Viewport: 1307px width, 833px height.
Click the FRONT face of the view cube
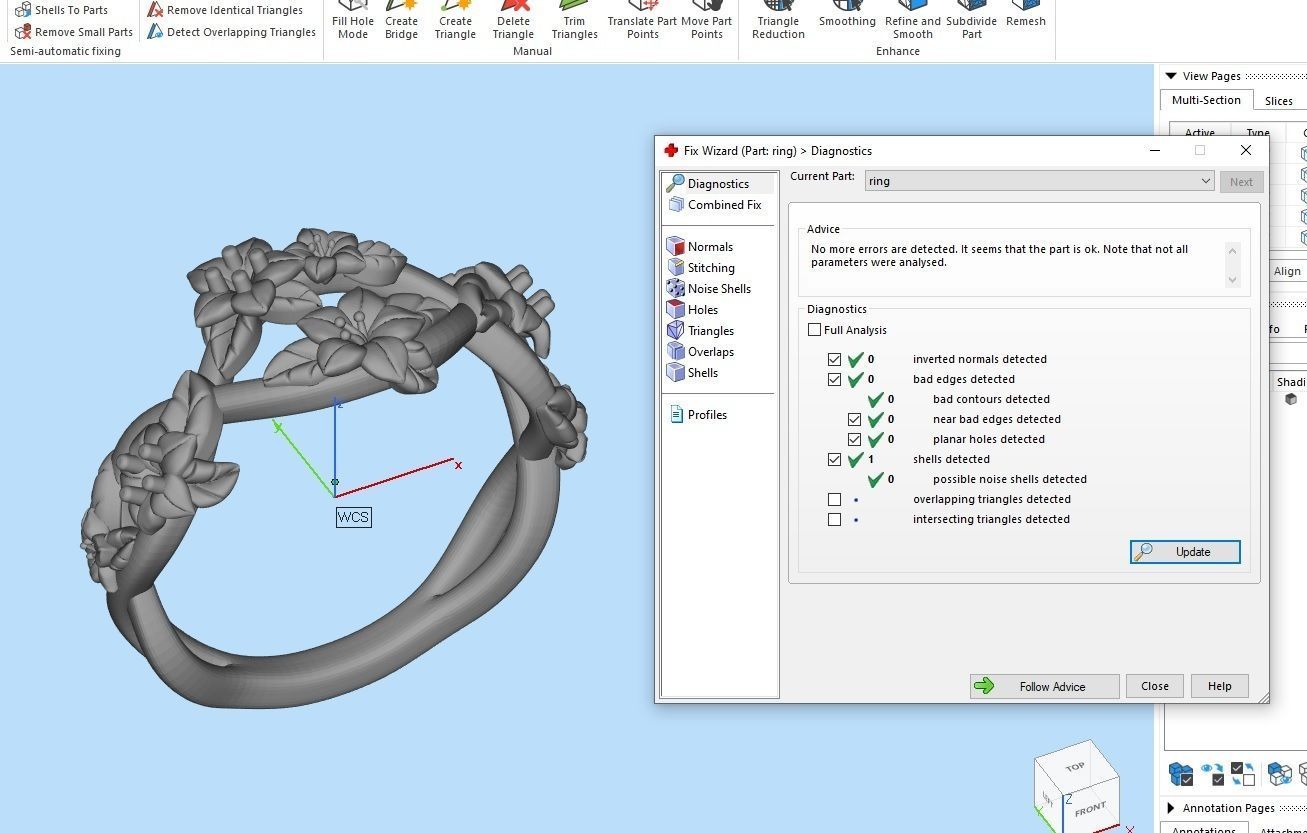1089,809
